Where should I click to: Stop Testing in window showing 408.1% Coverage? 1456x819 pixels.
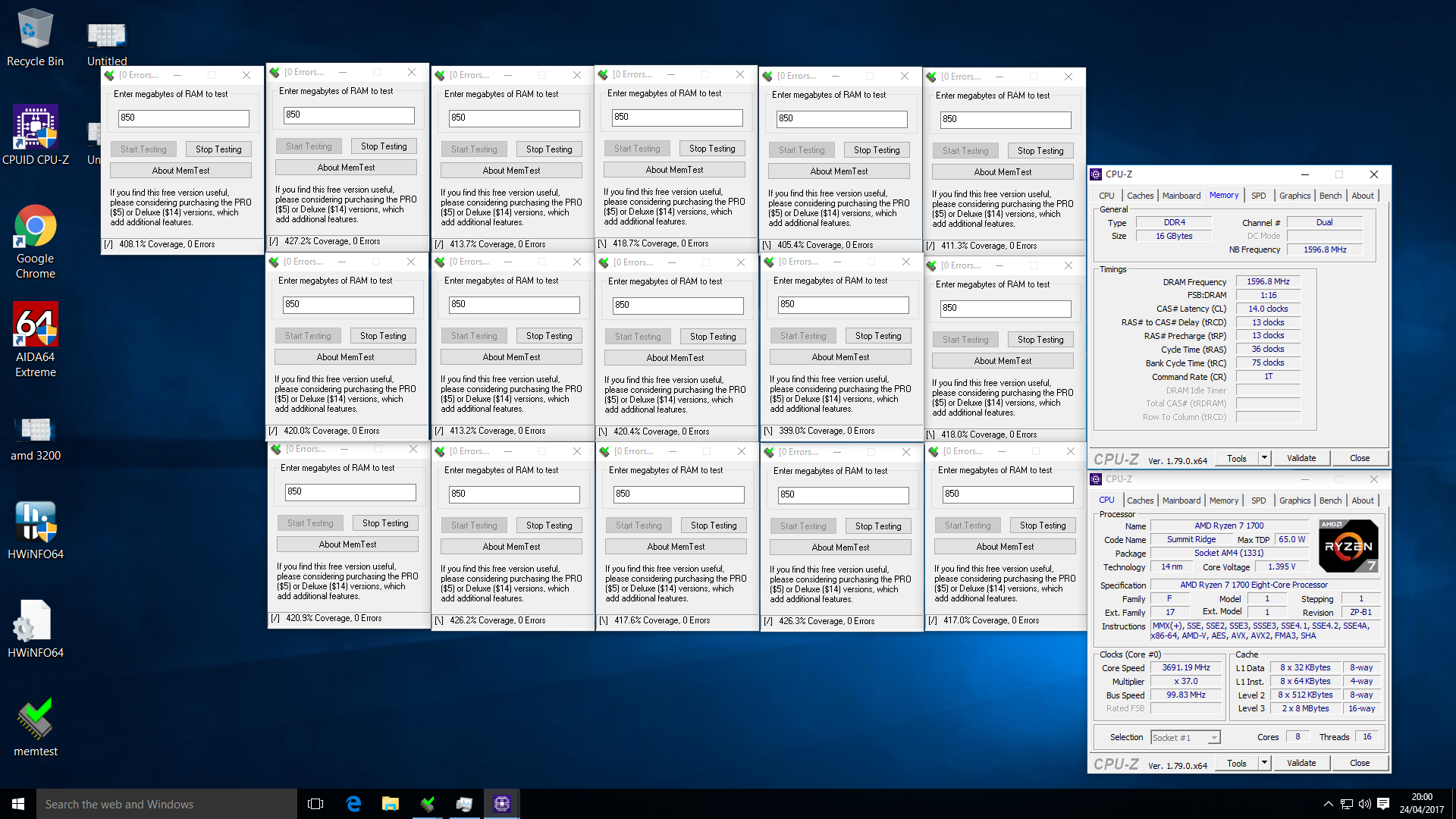click(x=218, y=149)
